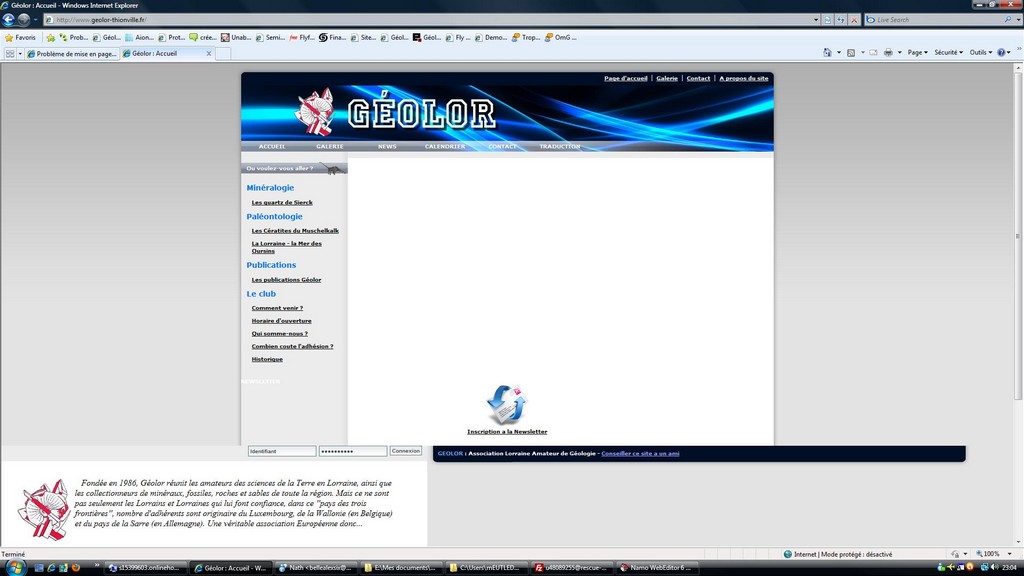Open the NEWS site menu item
Viewport: 1024px width, 576px height.
click(x=387, y=146)
